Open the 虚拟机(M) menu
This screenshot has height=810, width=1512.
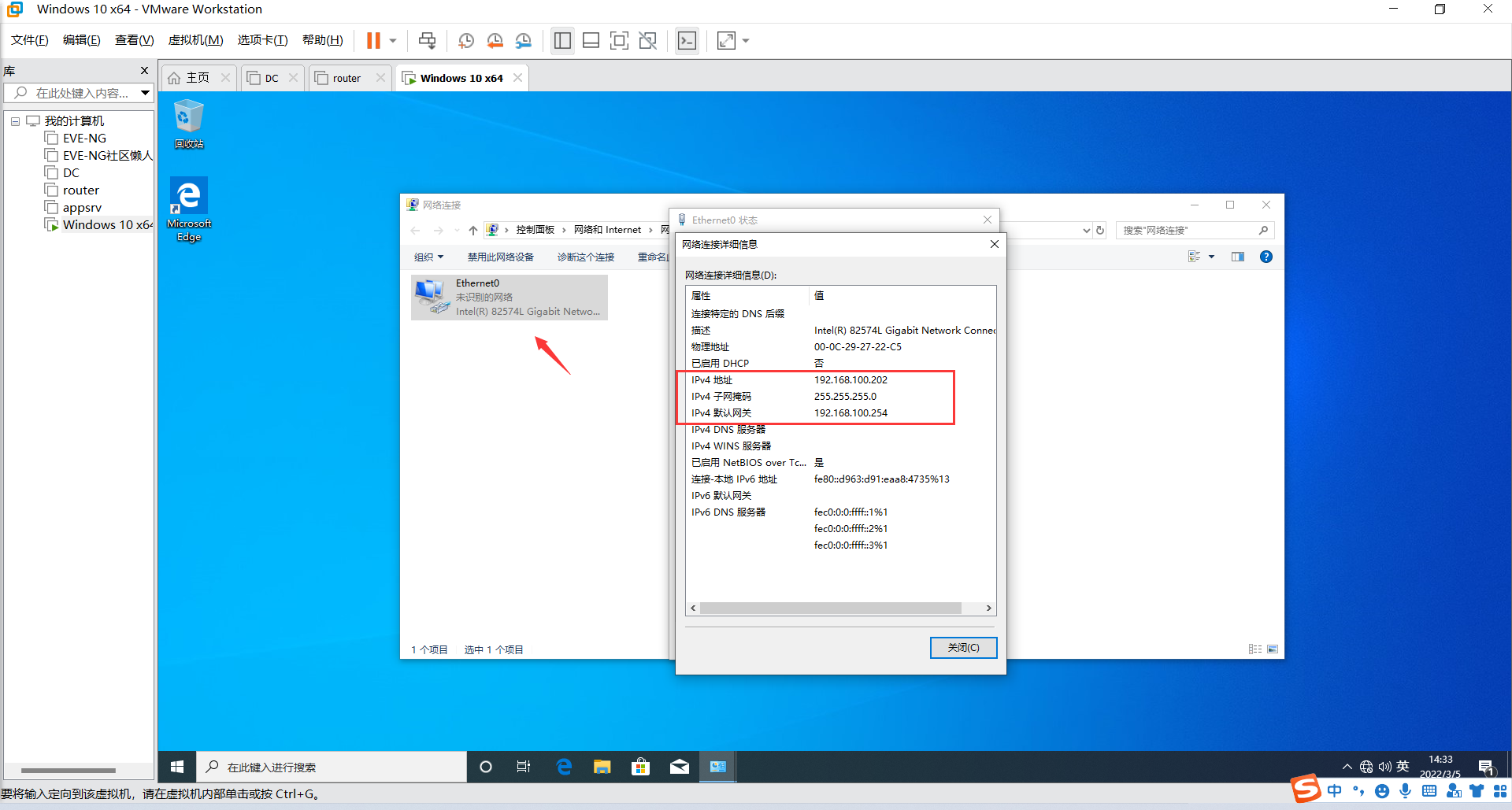(196, 40)
